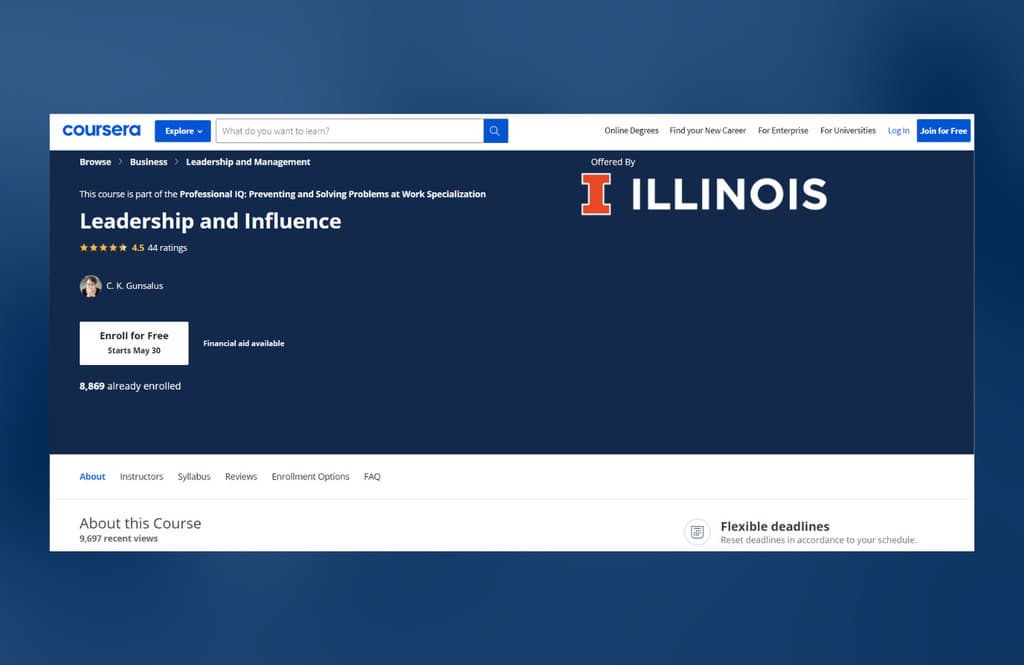This screenshot has height=665, width=1024.
Task: Open Find your New Career link
Action: click(707, 131)
